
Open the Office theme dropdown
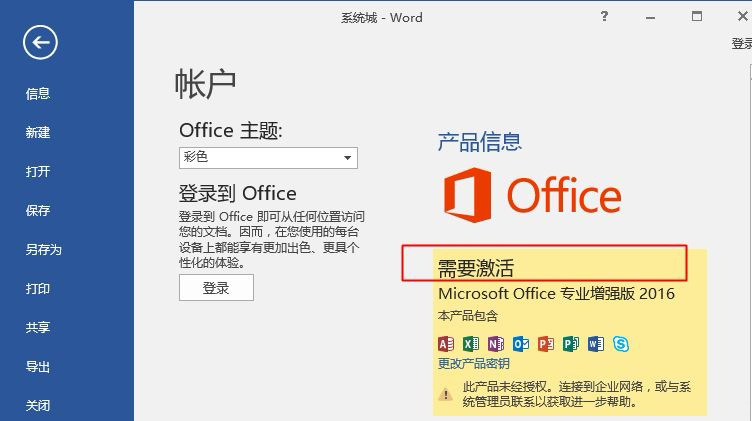(x=268, y=158)
